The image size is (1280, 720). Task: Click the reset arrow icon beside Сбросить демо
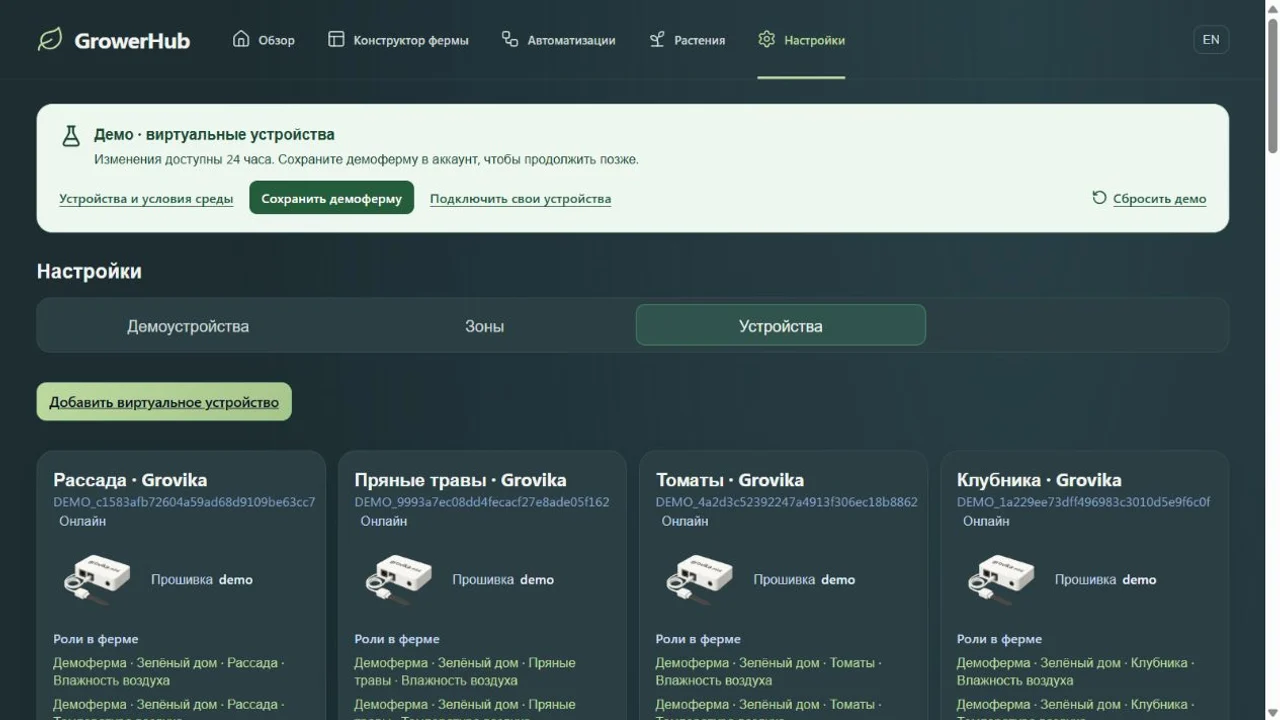point(1099,197)
